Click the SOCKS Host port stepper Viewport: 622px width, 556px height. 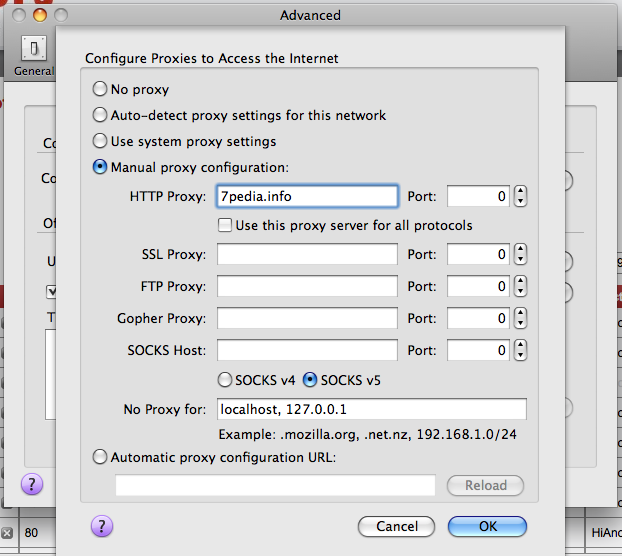click(520, 351)
